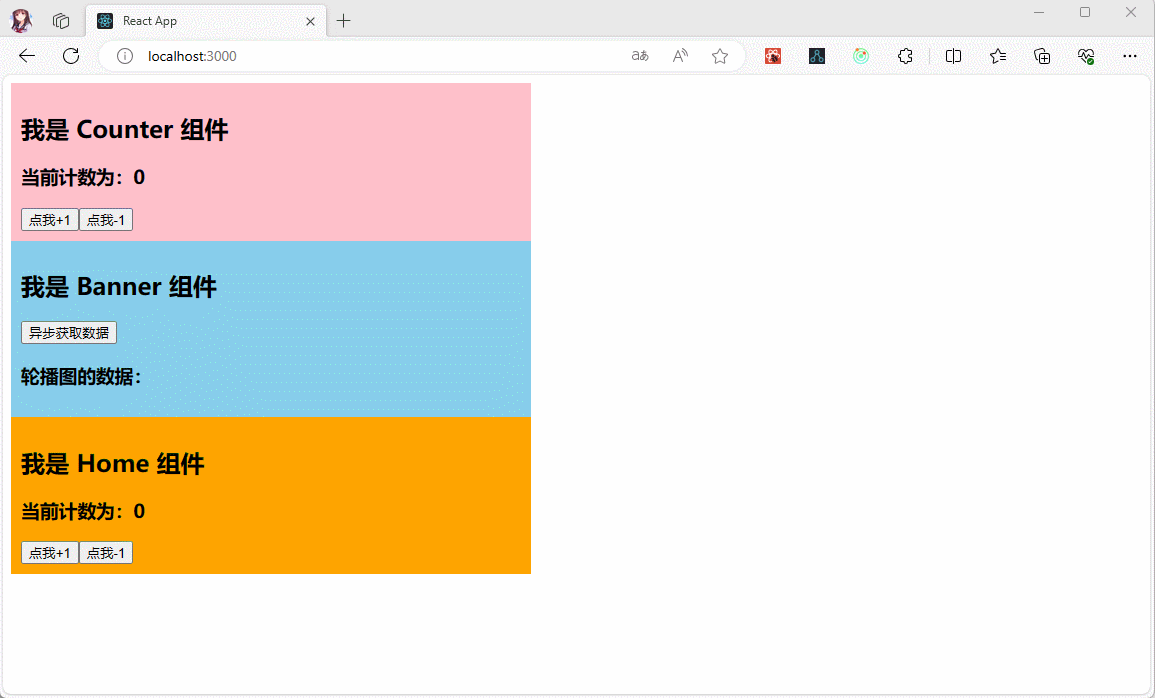Refresh the localhost page
This screenshot has height=698, width=1155.
point(71,56)
